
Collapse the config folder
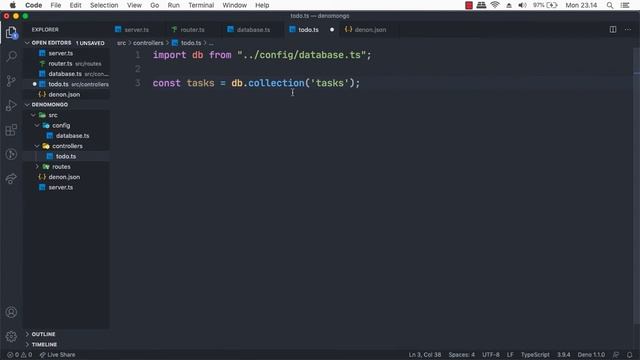pyautogui.click(x=37, y=125)
